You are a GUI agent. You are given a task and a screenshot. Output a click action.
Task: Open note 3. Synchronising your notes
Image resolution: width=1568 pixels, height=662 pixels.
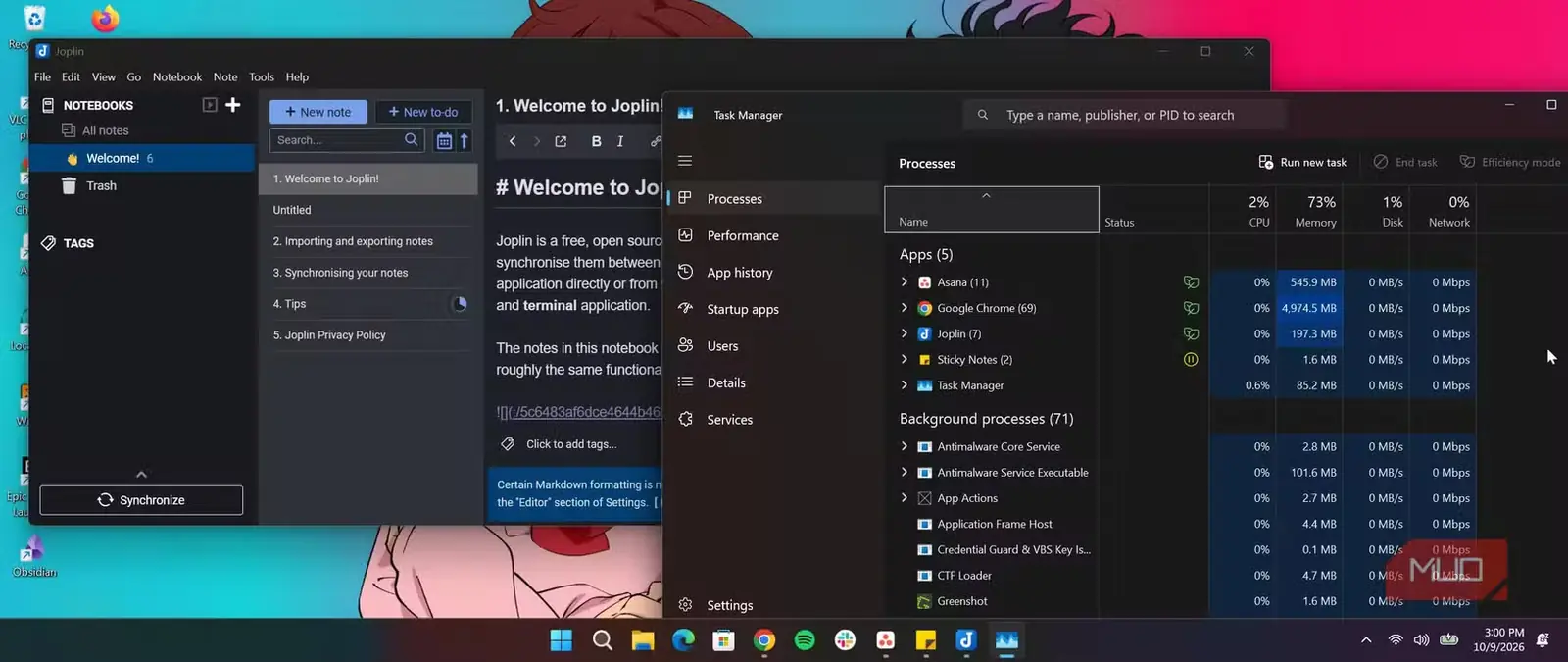click(x=368, y=273)
